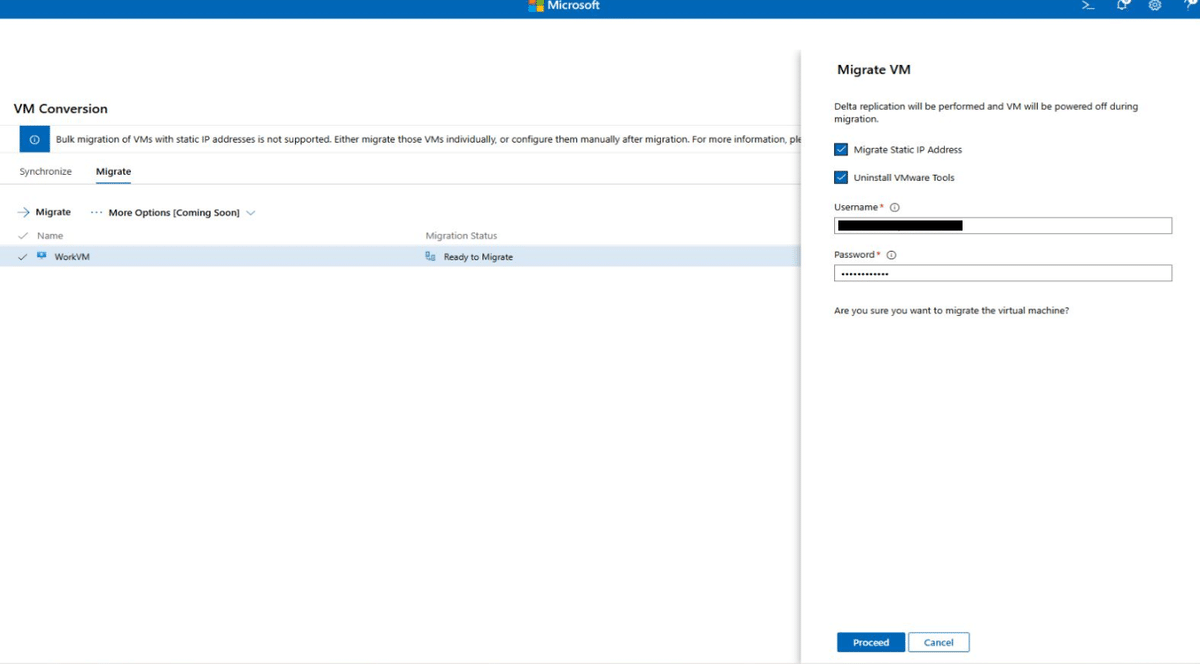
Task: Click the Microsoft logo in the top bar
Action: pyautogui.click(x=563, y=6)
